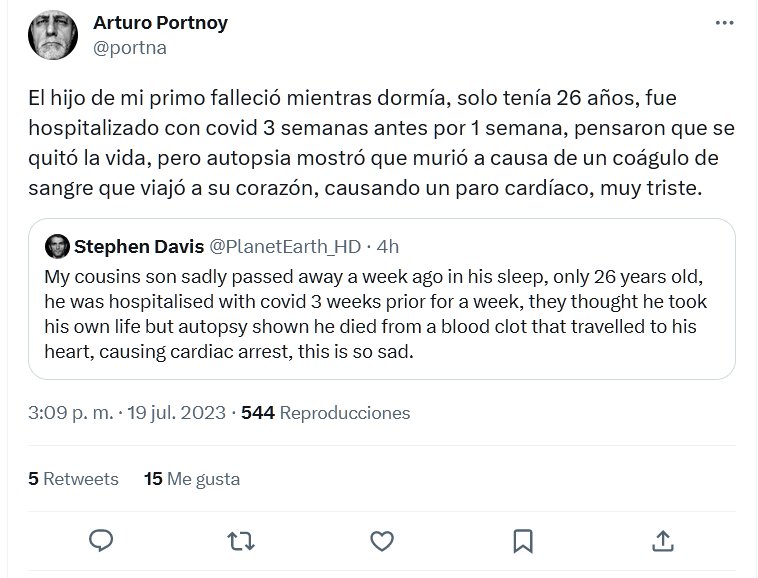Open Stephen Davis's small avatar
This screenshot has width=758, height=578.
[x=57, y=246]
